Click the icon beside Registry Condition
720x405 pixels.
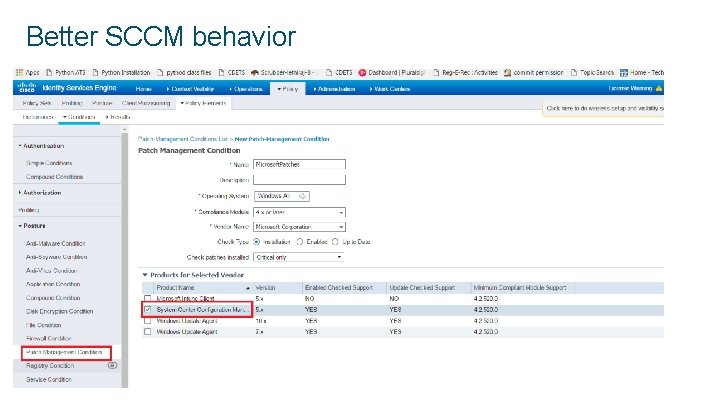[x=112, y=366]
